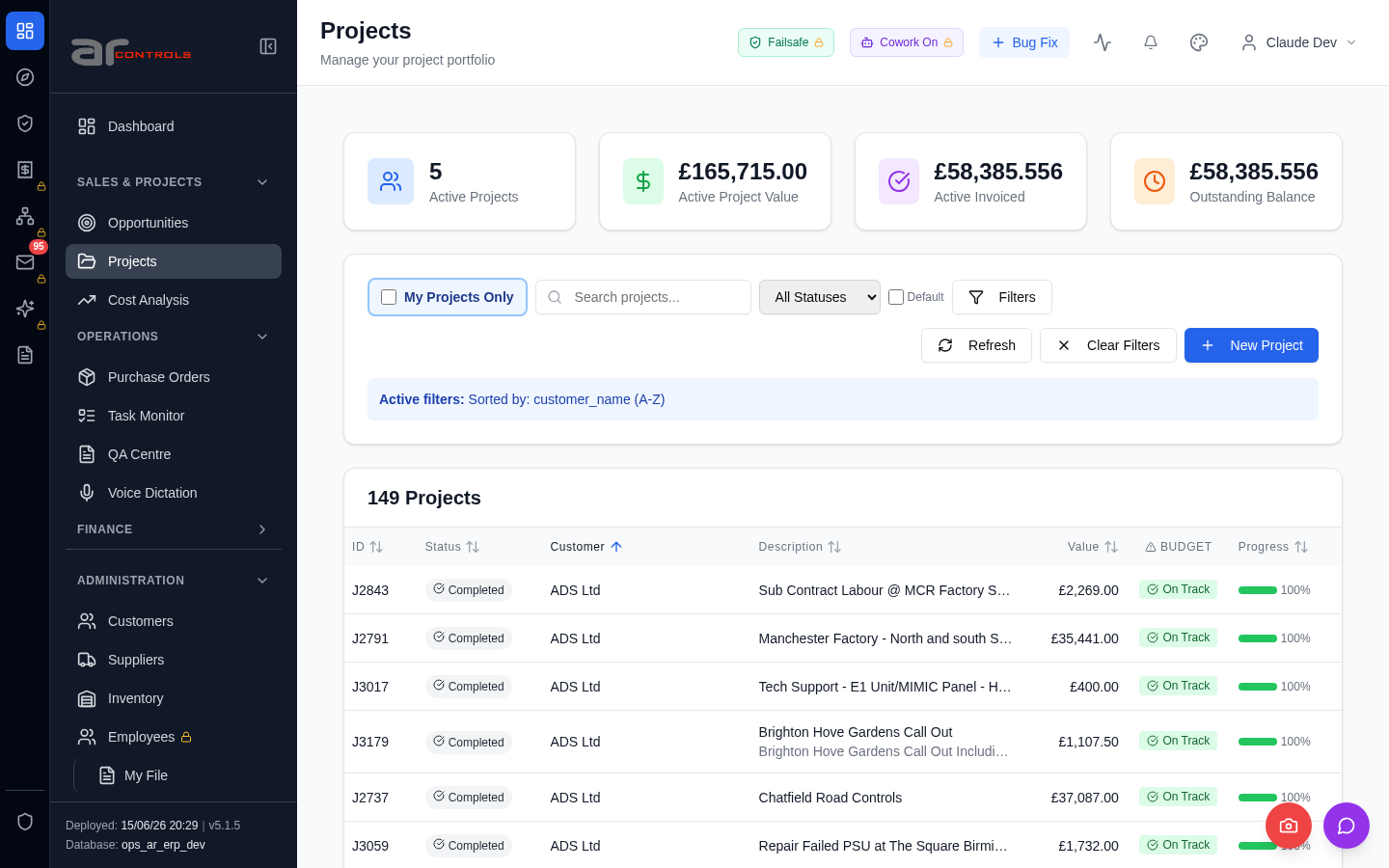Open the Claude Dev user menu
1389x868 pixels.
pyautogui.click(x=1298, y=42)
